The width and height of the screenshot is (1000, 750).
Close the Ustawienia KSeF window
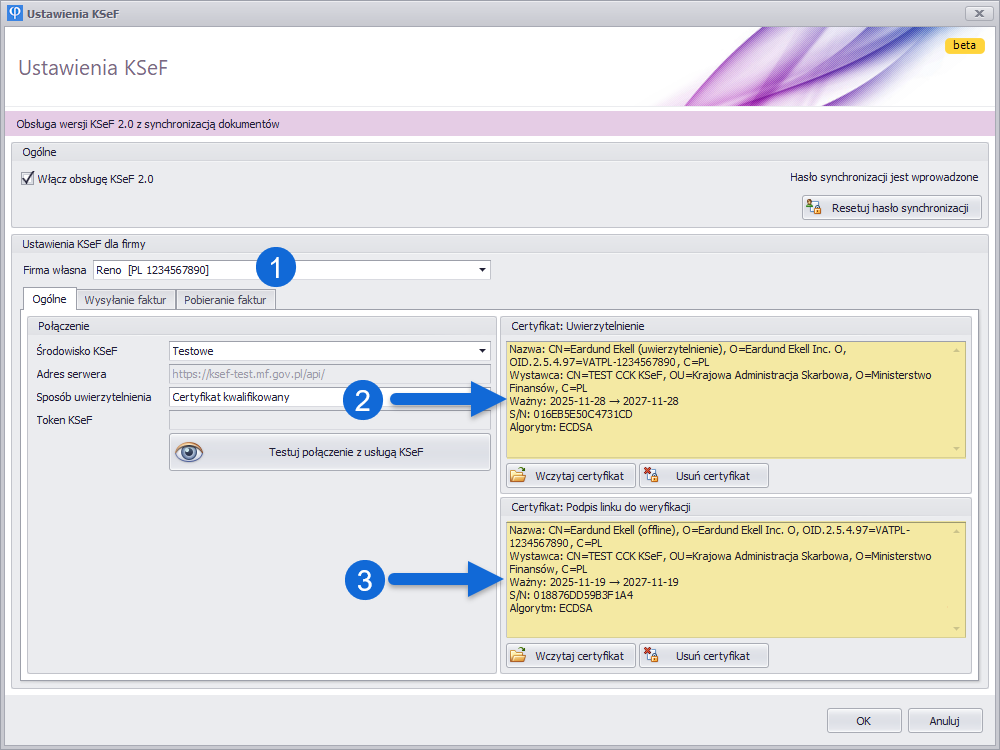pyautogui.click(x=978, y=13)
